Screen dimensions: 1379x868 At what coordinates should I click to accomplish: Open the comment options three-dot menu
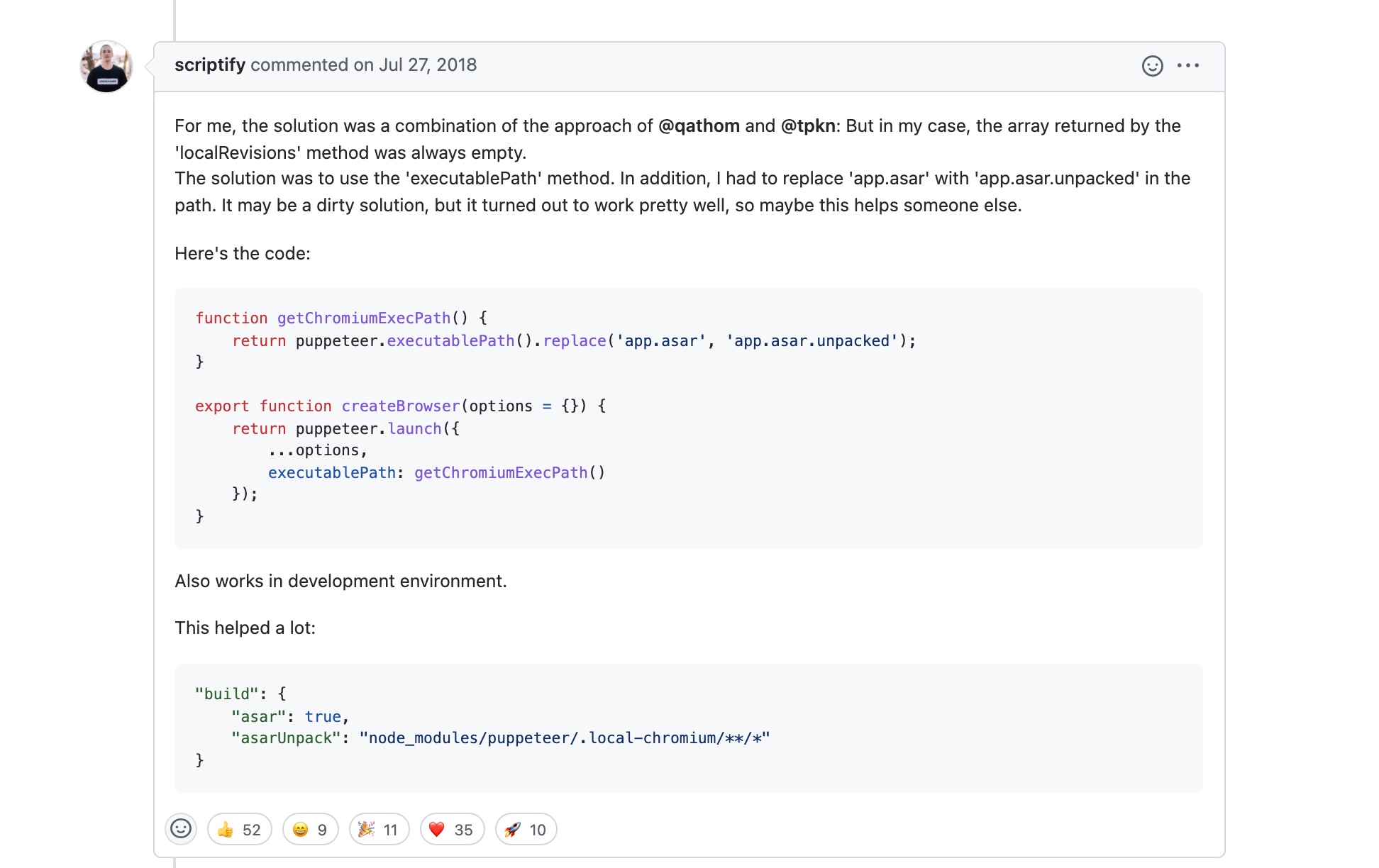[x=1188, y=66]
